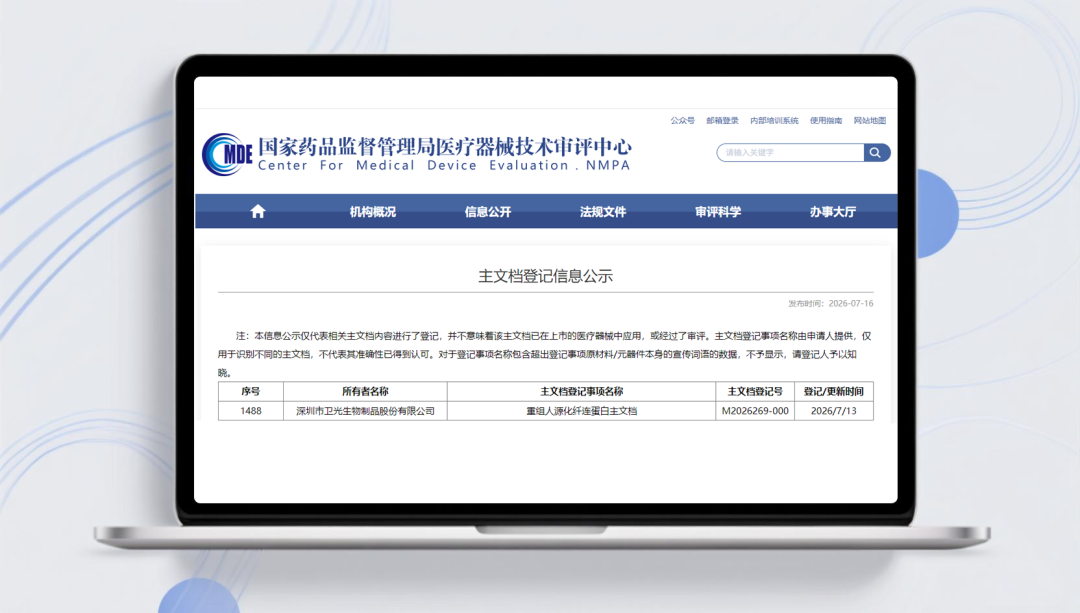The image size is (1080, 613).
Task: Click the 公众号 link
Action: tap(683, 121)
